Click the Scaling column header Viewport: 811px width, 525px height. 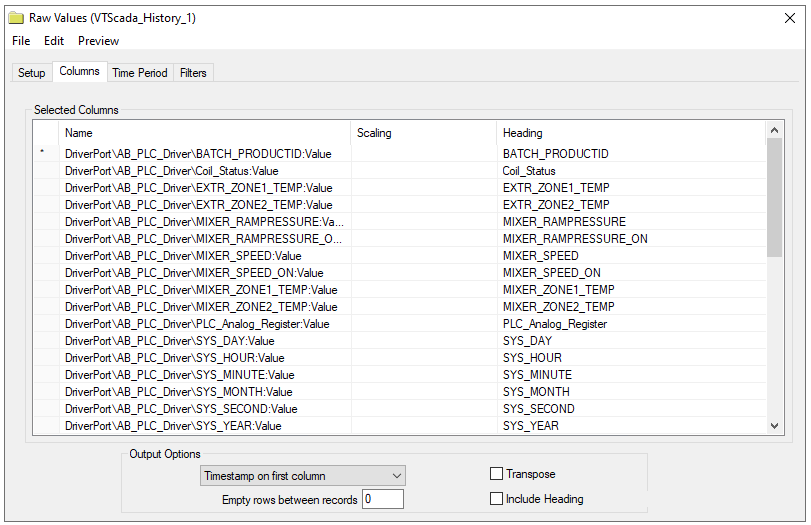[423, 133]
